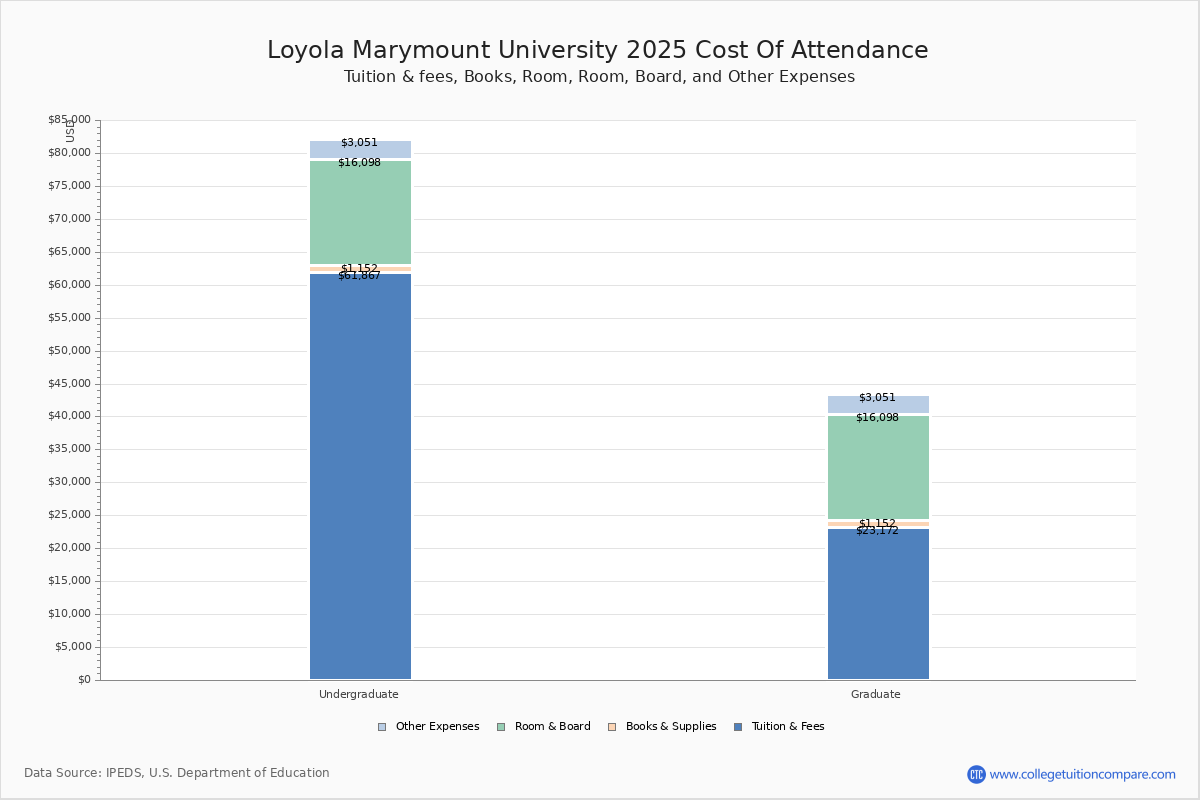Click the Room & Board legend swatch

[x=501, y=727]
